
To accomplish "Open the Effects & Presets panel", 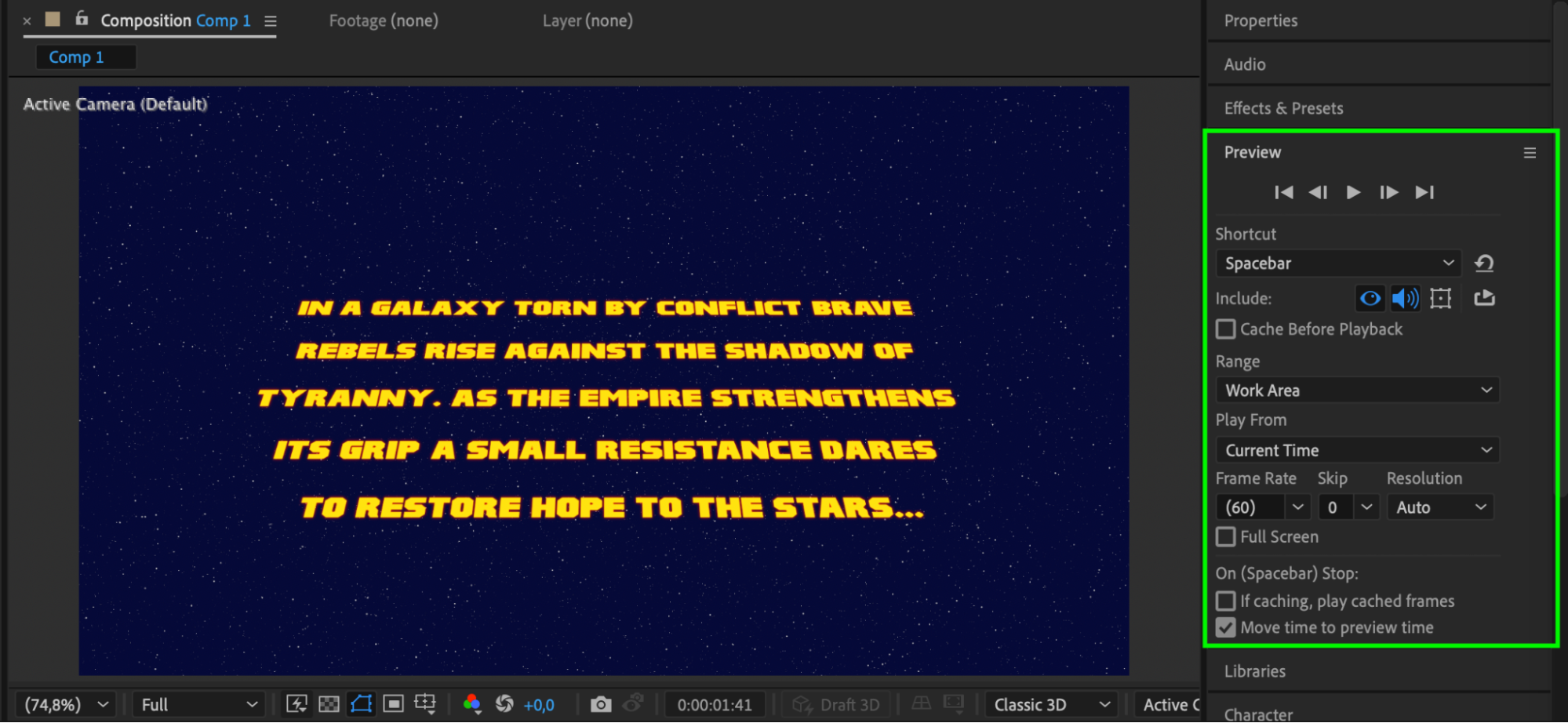I will click(1283, 108).
